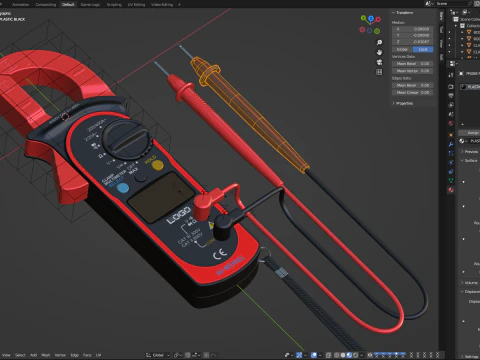
Task: Toggle camera view icon in viewport
Action: (379, 62)
